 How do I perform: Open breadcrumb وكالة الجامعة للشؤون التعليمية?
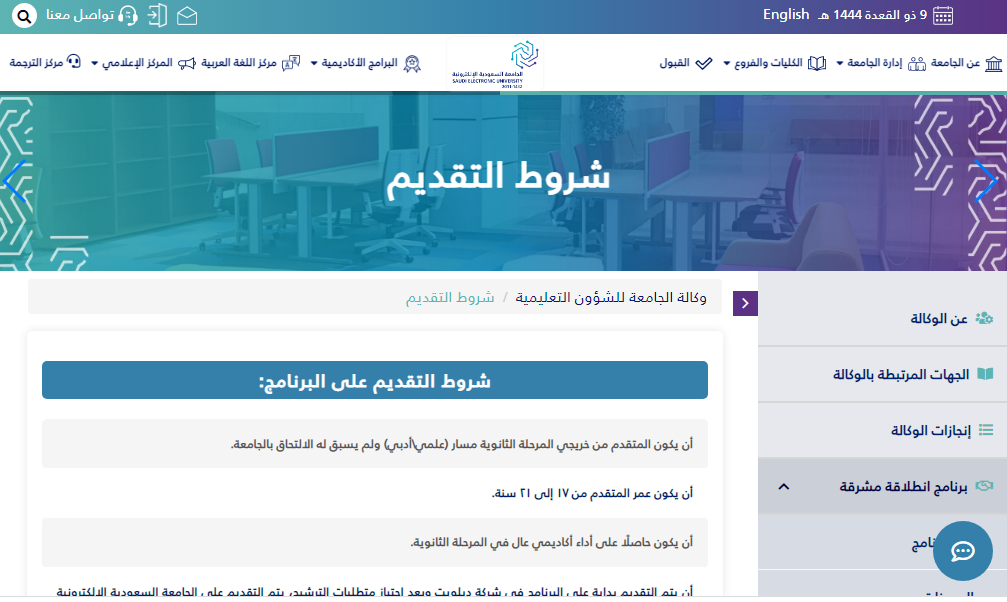coord(611,297)
